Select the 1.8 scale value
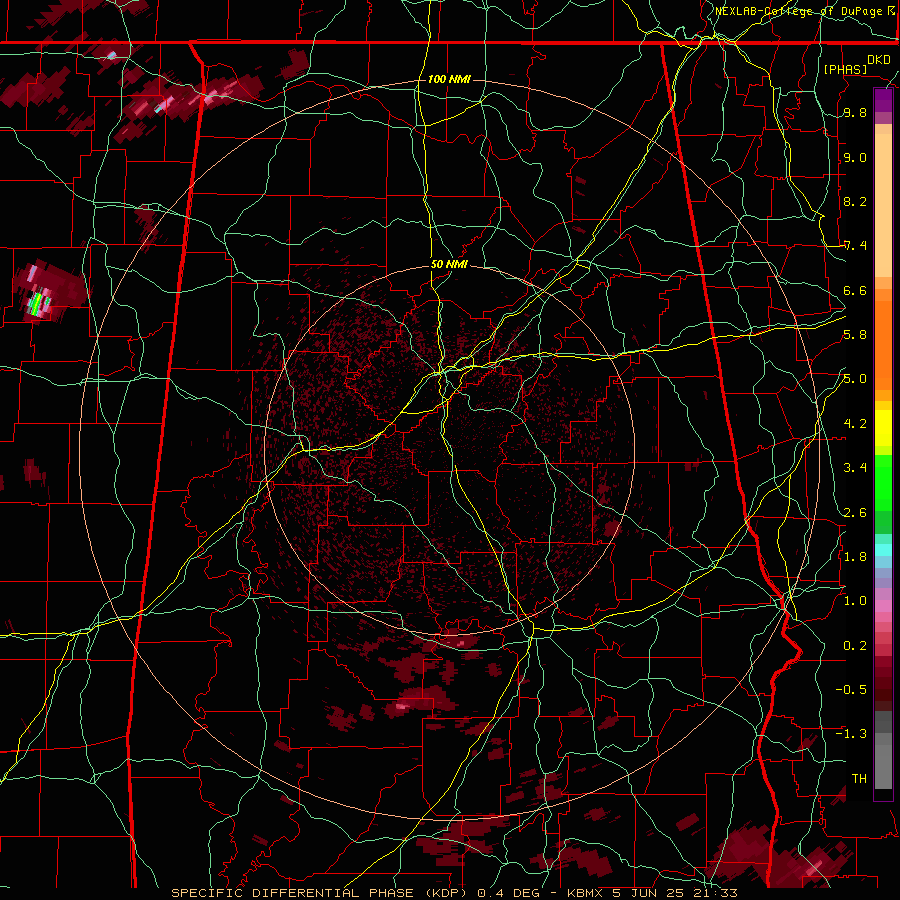900x900 pixels. 855,557
